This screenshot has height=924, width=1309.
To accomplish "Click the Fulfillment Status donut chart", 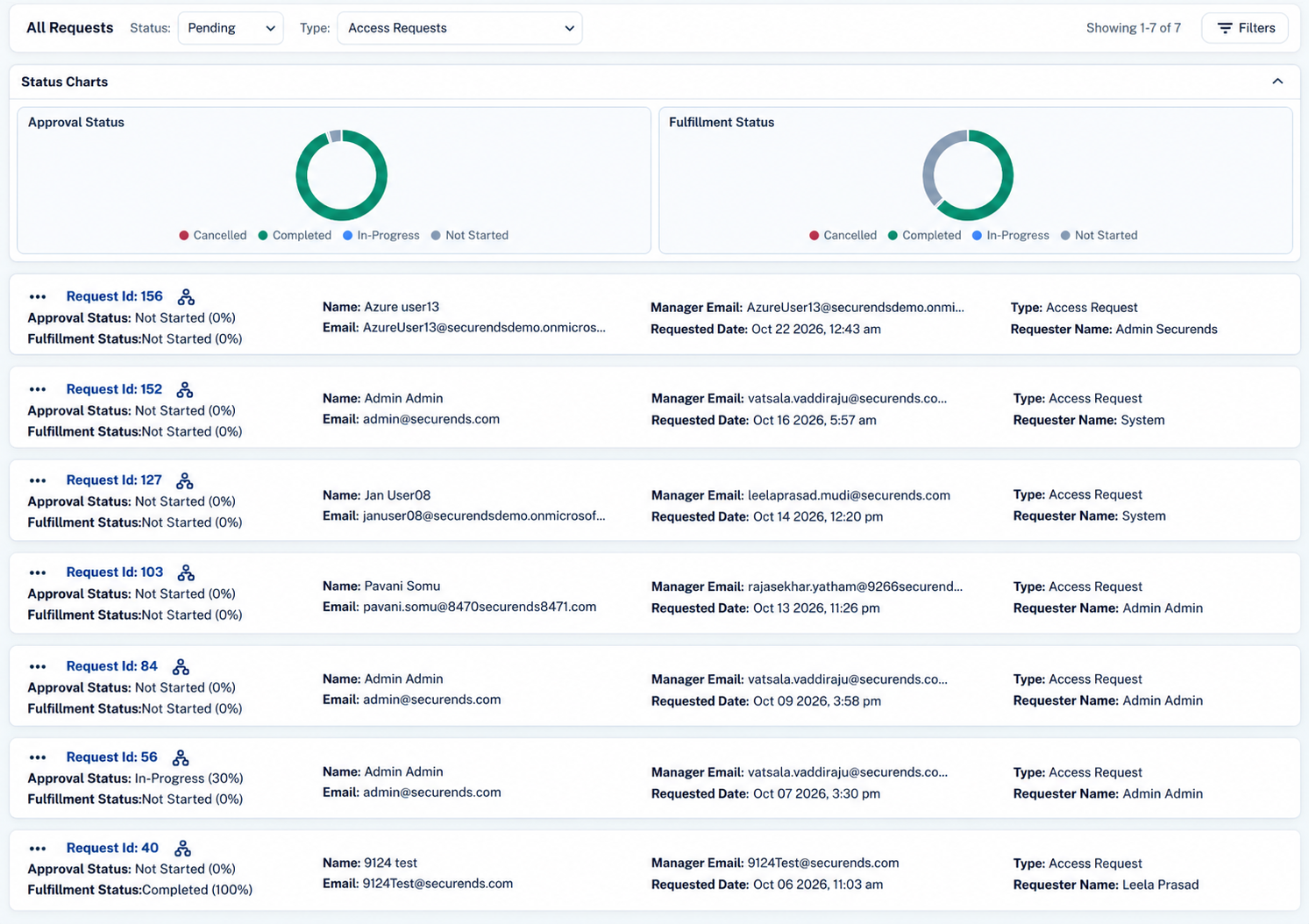I will [968, 175].
